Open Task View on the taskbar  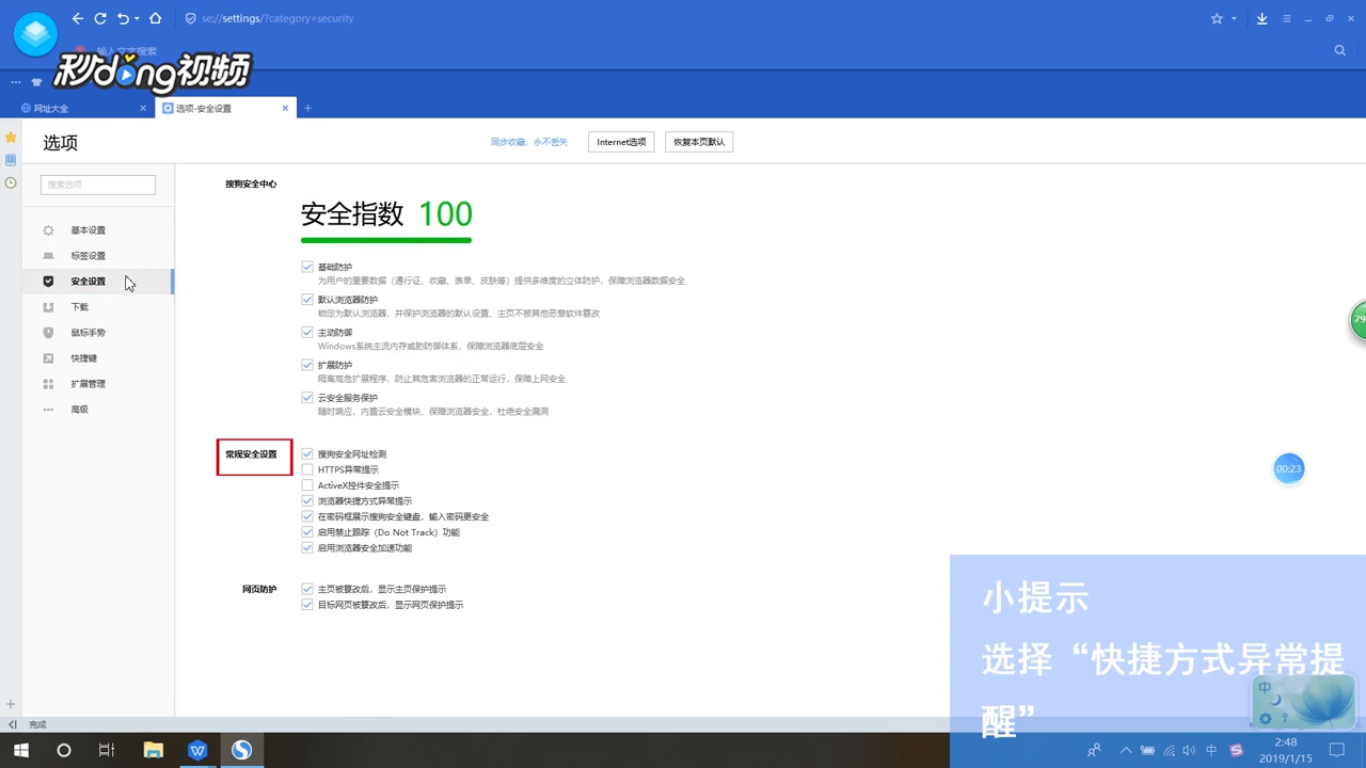107,750
